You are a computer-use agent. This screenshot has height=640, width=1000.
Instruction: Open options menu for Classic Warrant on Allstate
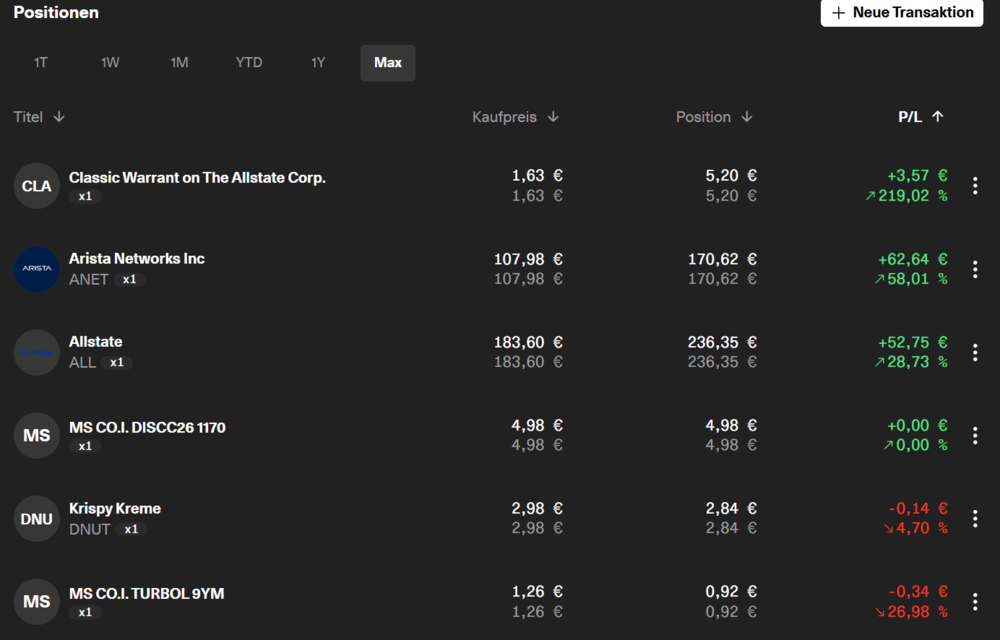pos(975,185)
